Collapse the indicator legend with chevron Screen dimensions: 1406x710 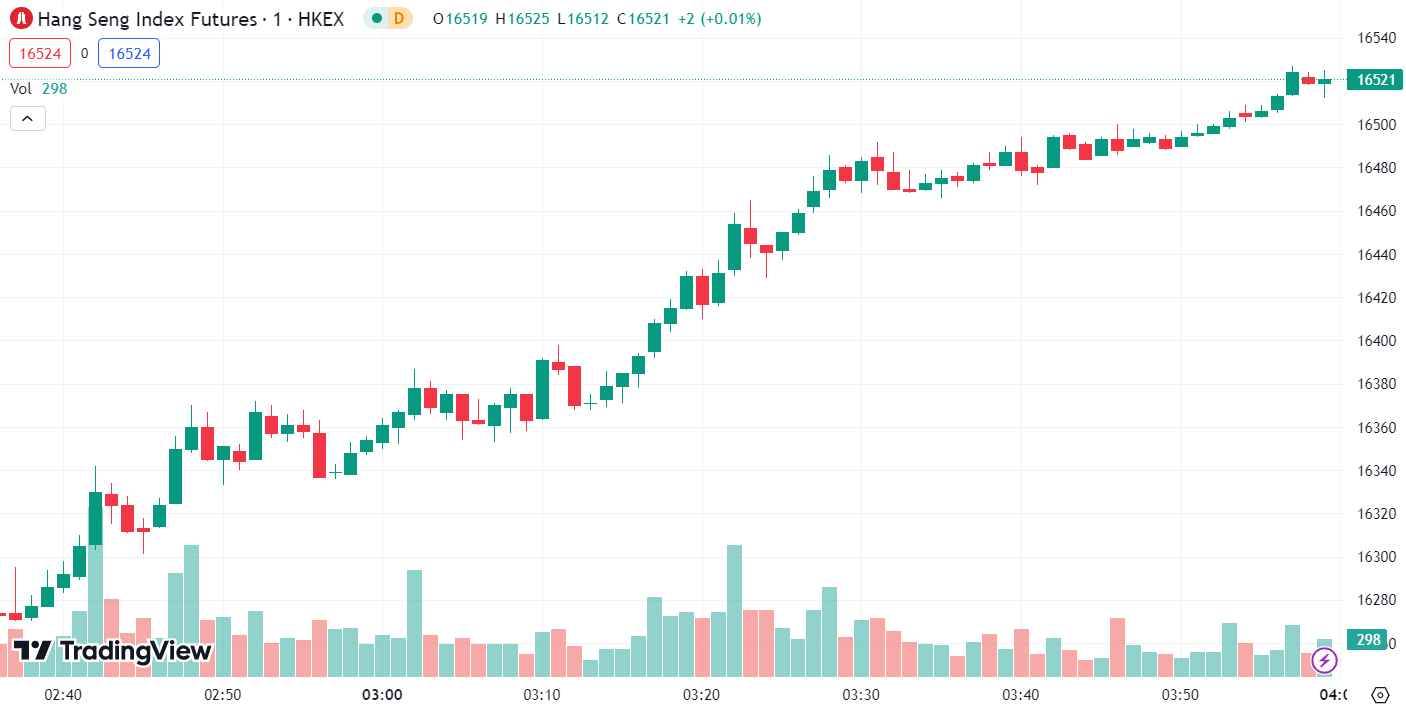pos(27,119)
